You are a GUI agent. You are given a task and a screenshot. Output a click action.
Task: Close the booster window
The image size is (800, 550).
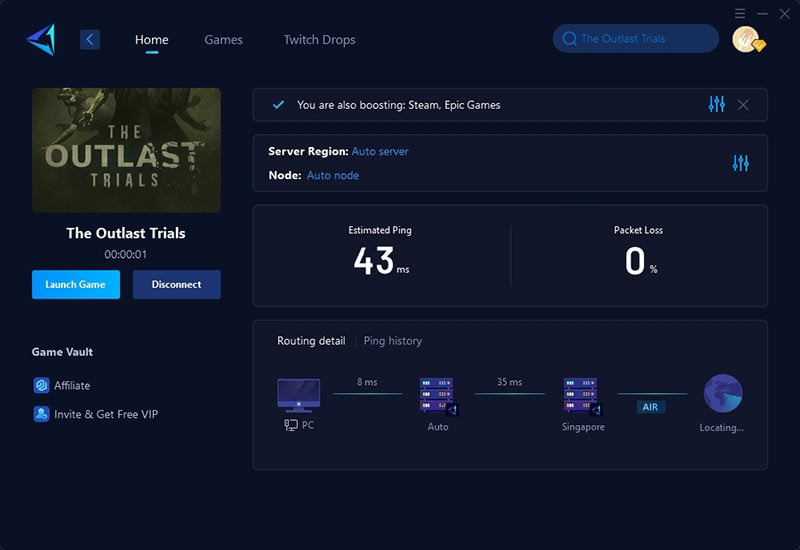(x=785, y=14)
